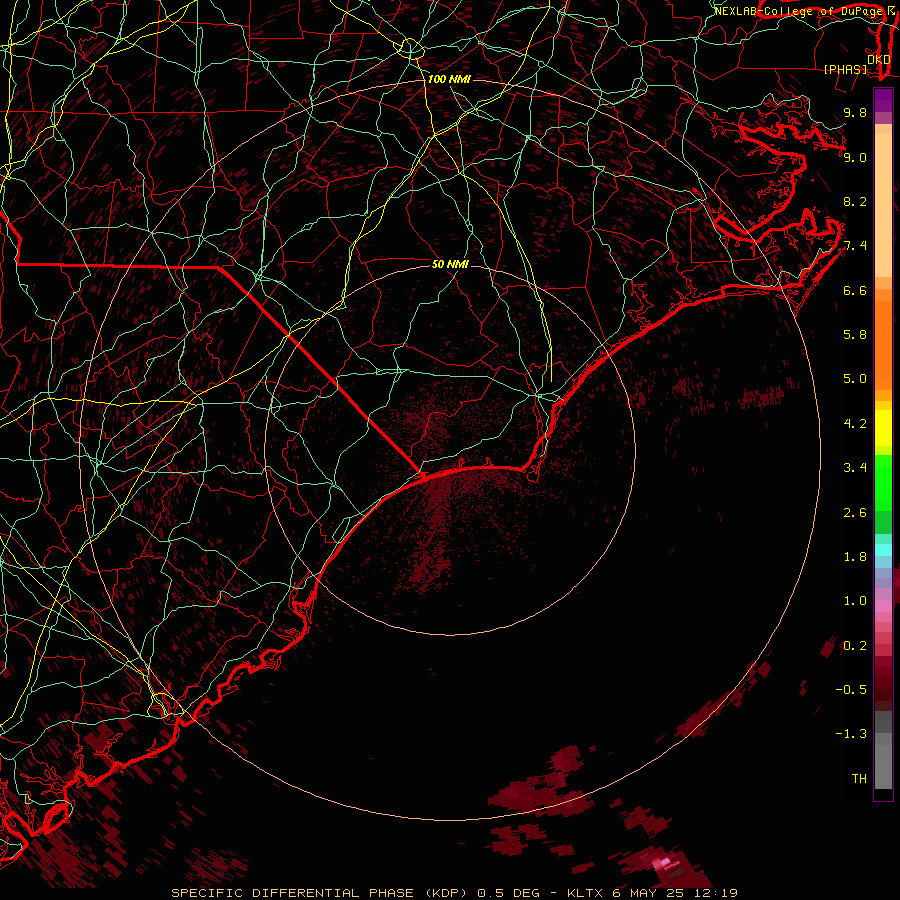900x900 pixels.
Task: Click the TH threshold label on scale
Action: [859, 779]
